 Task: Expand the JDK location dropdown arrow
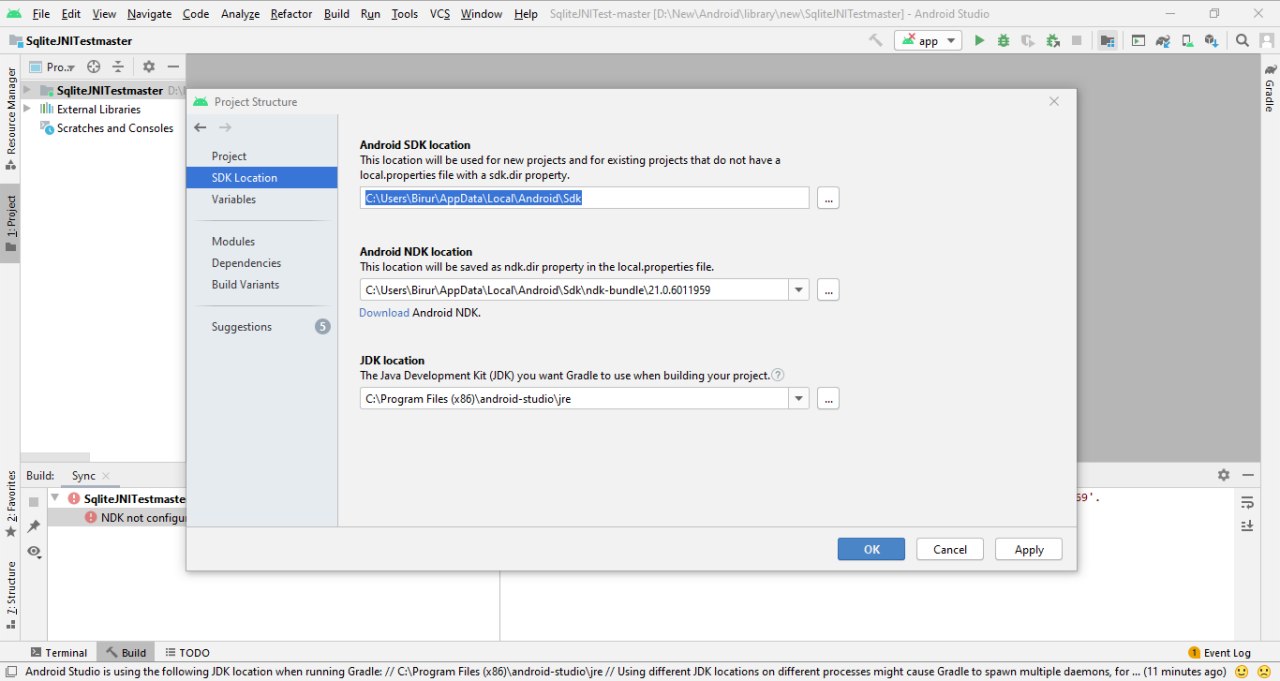coord(799,398)
